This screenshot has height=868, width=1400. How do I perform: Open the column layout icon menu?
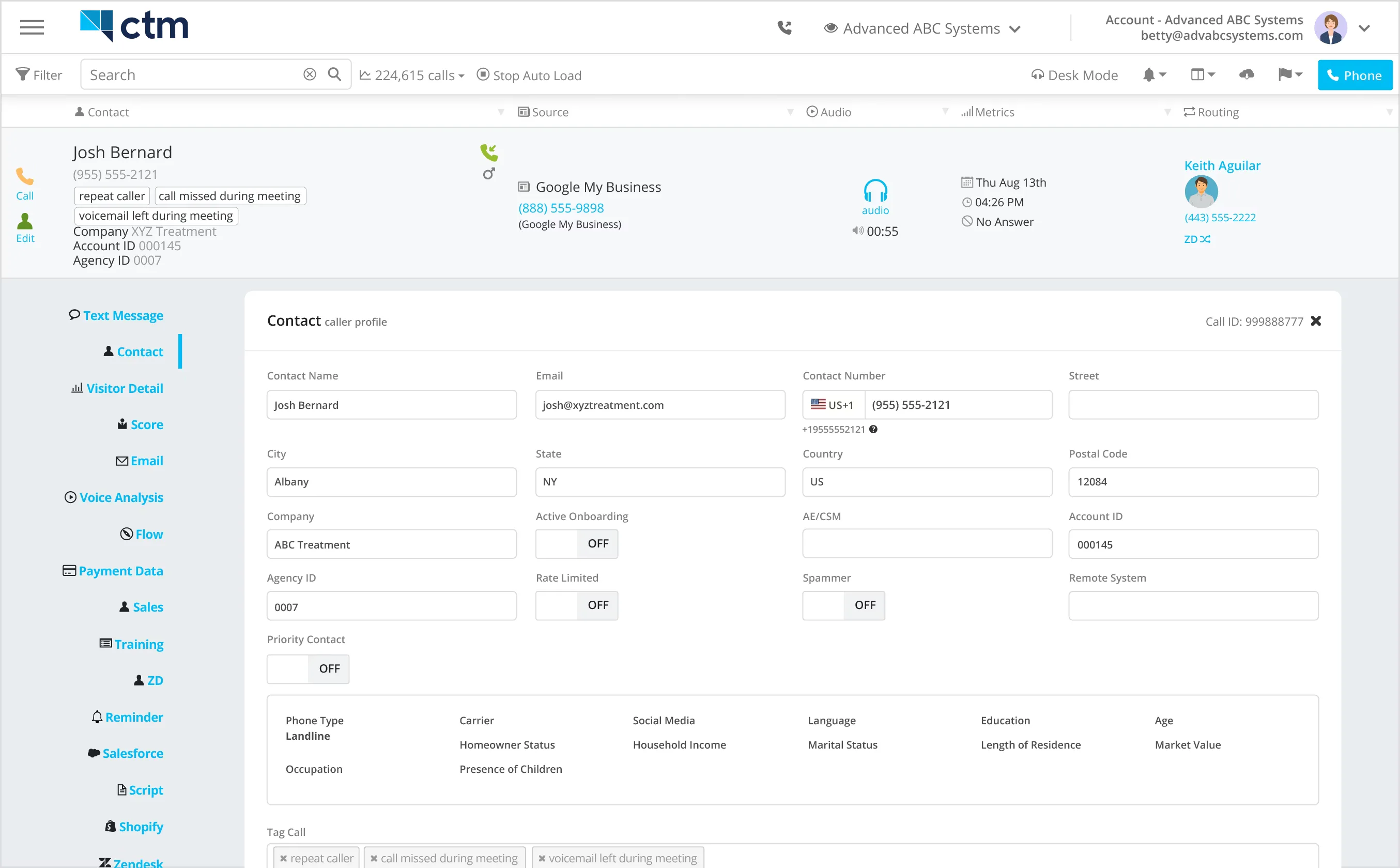(x=1203, y=74)
